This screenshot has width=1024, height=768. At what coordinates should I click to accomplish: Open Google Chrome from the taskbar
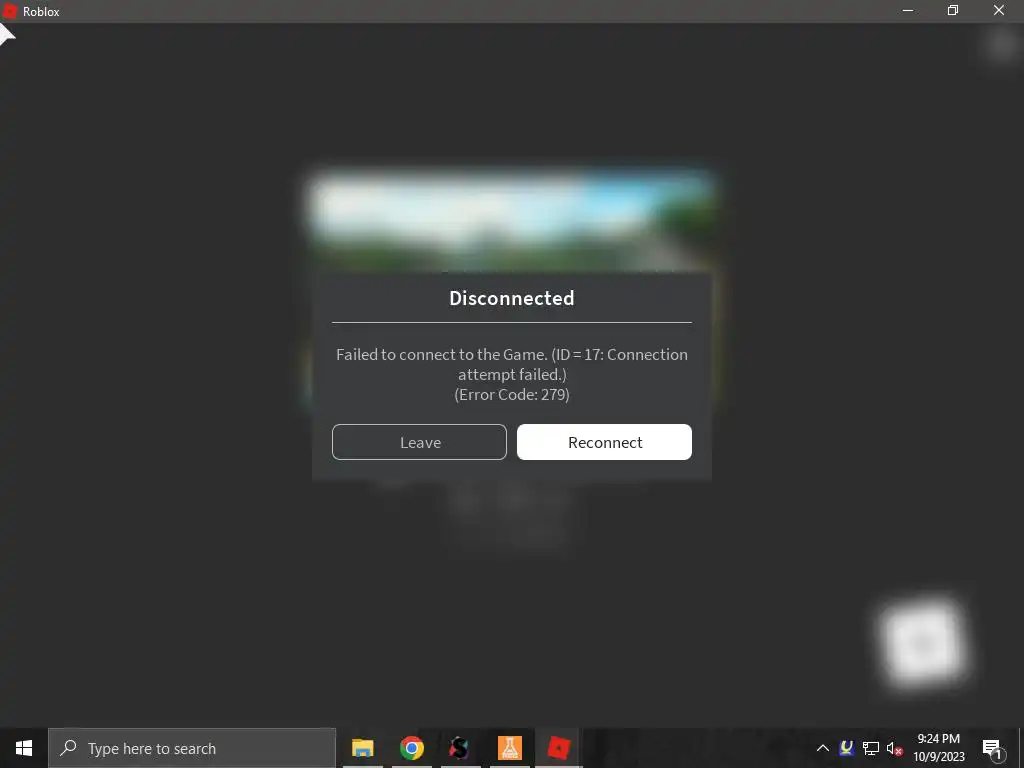coord(411,748)
